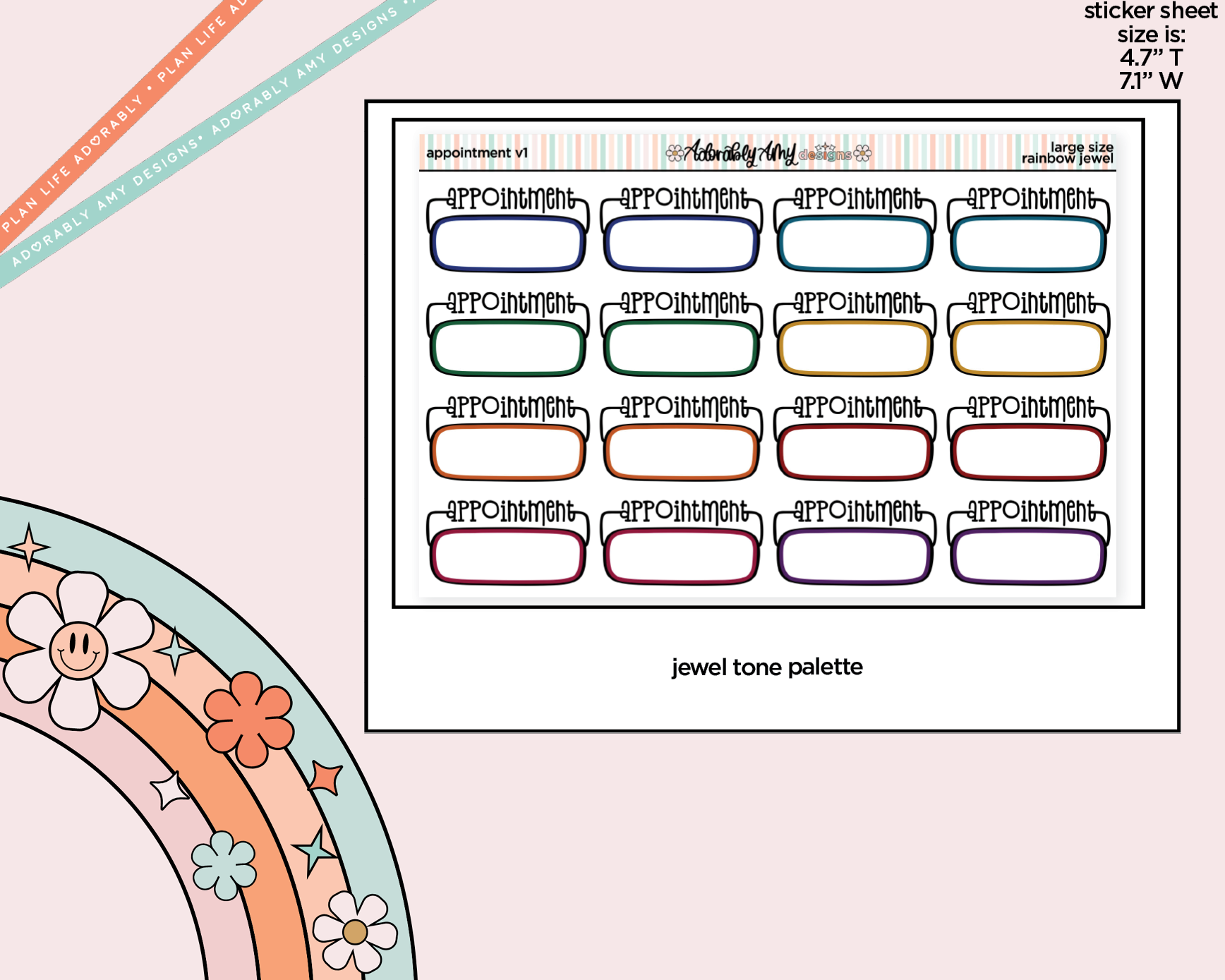Select the peach sparkle on the teal band
This screenshot has width=1225, height=980.
(x=28, y=547)
